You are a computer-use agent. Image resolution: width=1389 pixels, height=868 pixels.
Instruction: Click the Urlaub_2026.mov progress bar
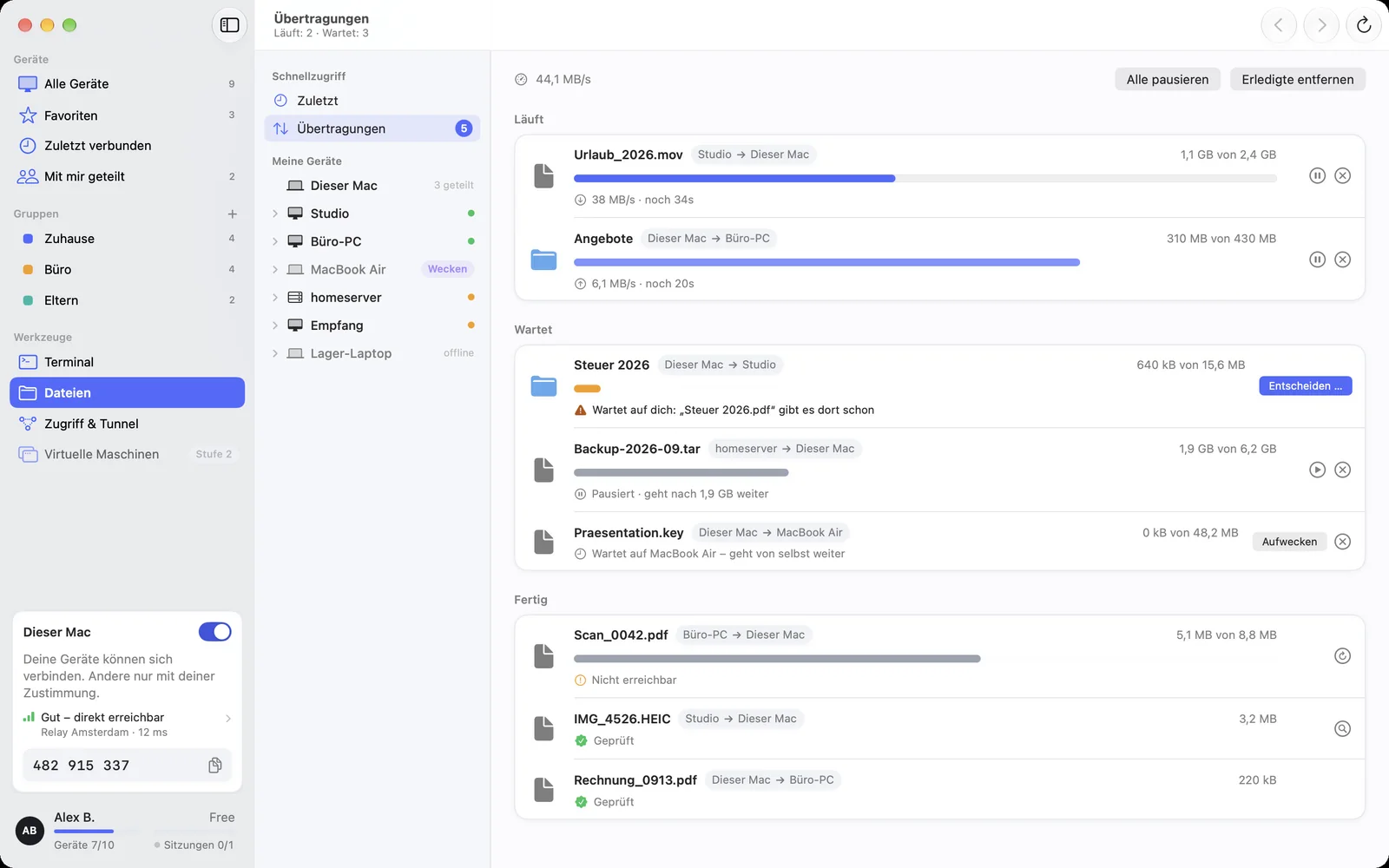pyautogui.click(x=925, y=179)
